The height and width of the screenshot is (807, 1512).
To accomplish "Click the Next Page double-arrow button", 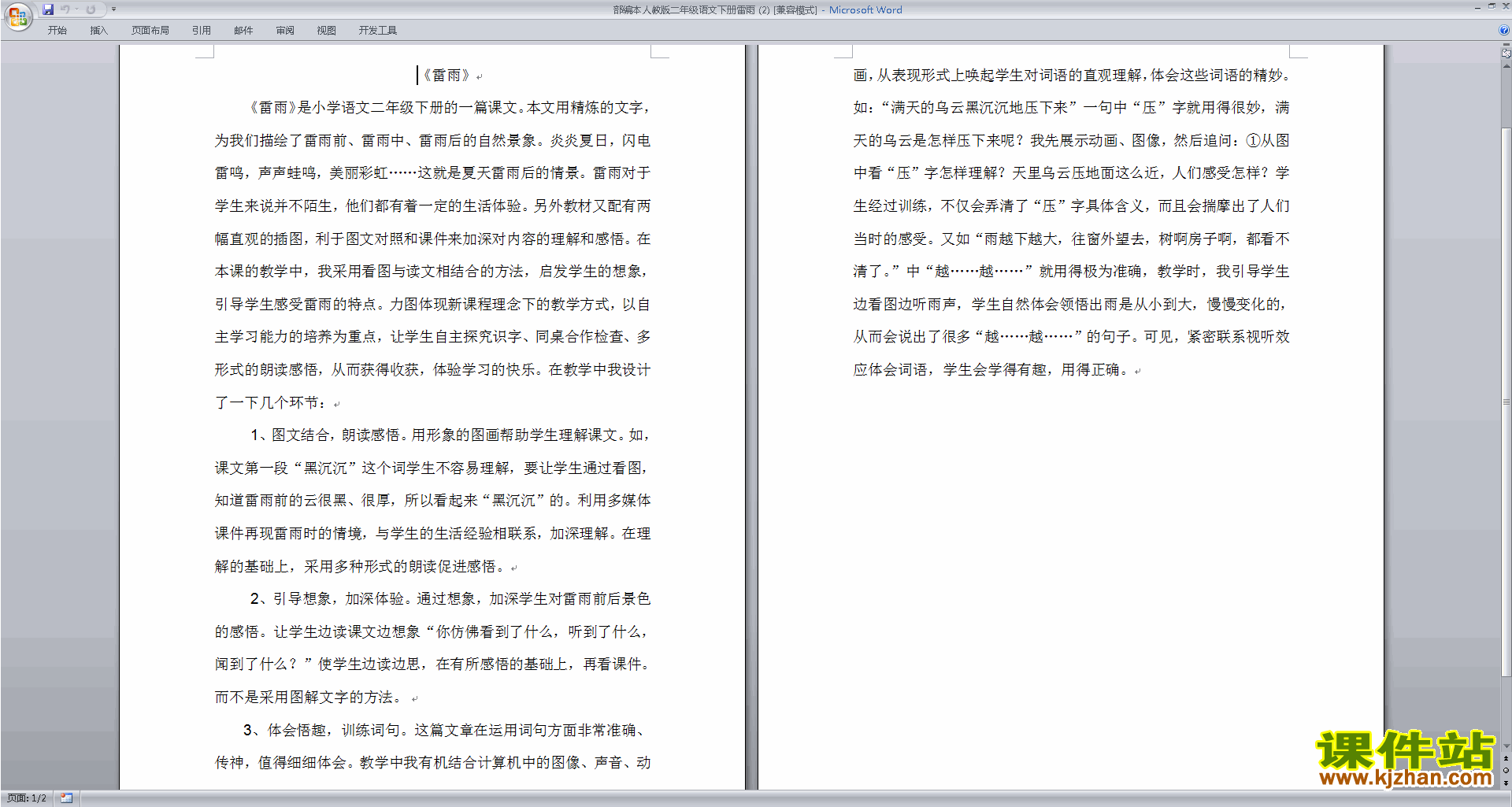I will 1506,783.
